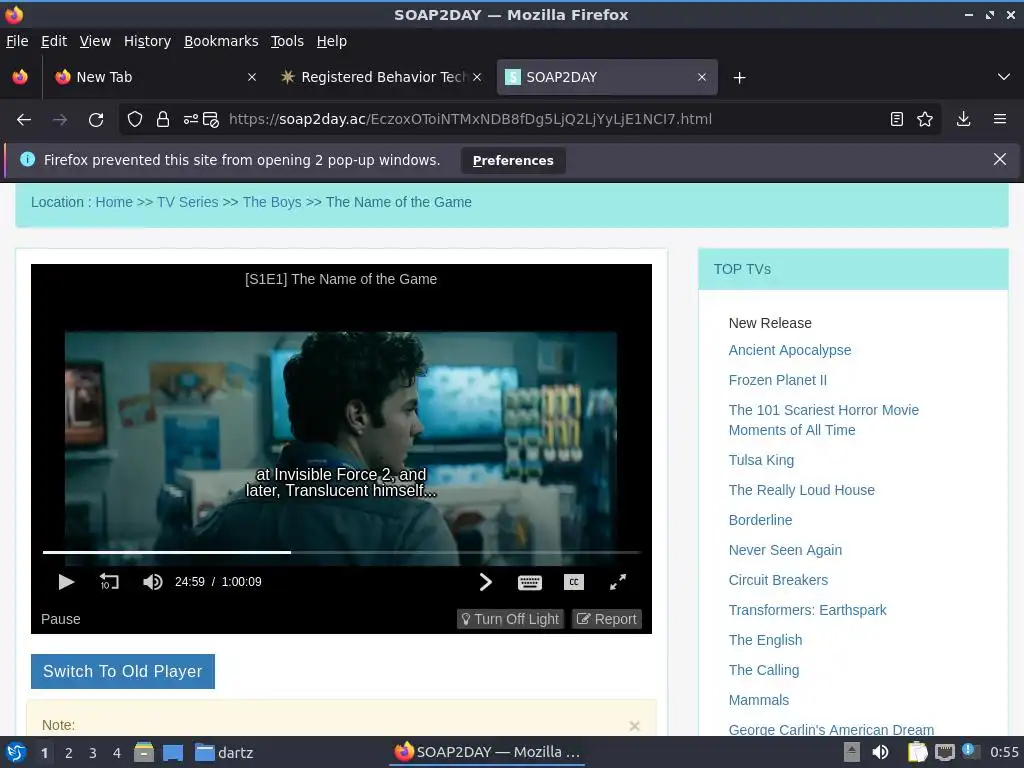Open The English link
The image size is (1024, 768).
(765, 640)
